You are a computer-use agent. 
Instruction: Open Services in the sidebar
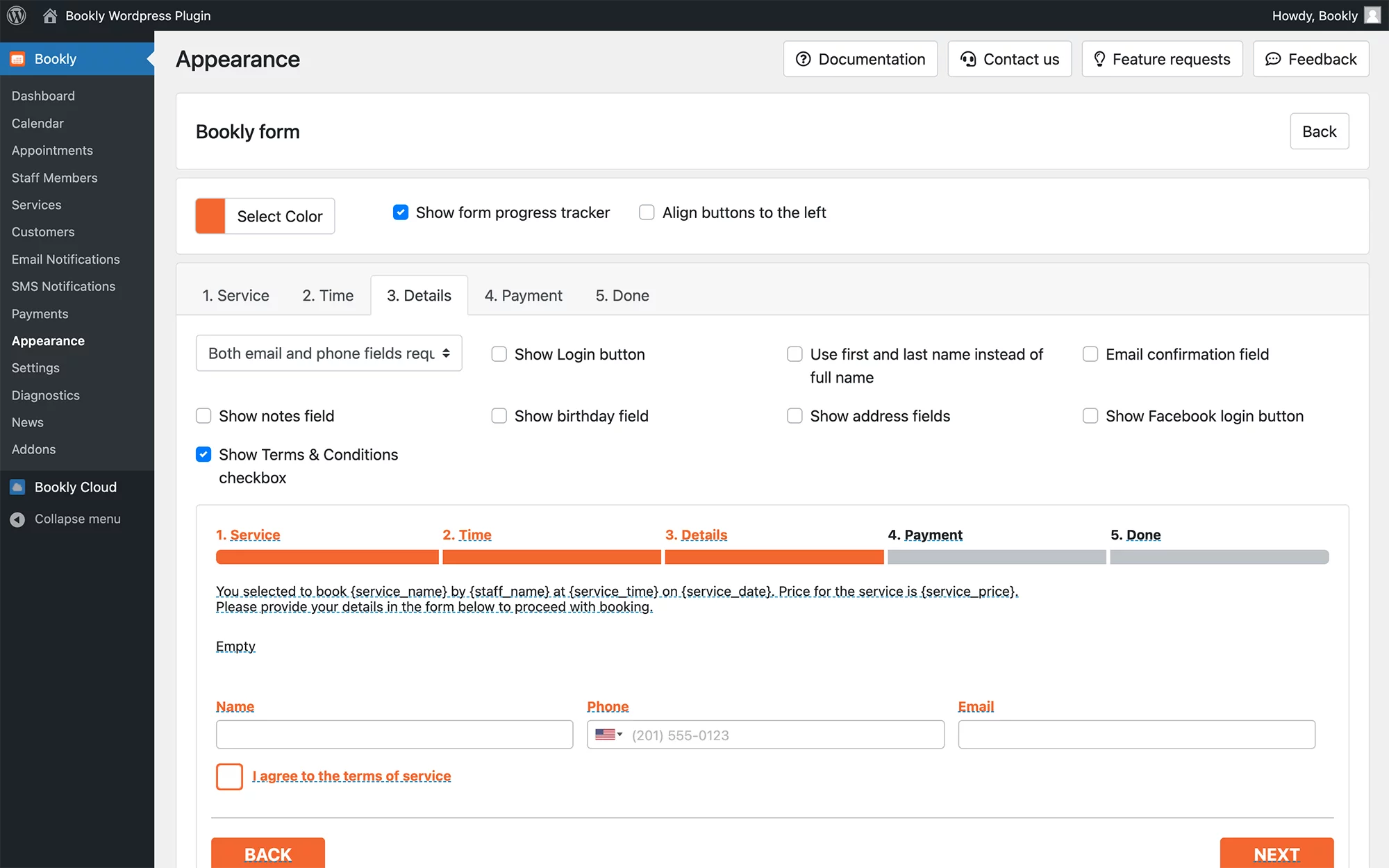tap(36, 205)
